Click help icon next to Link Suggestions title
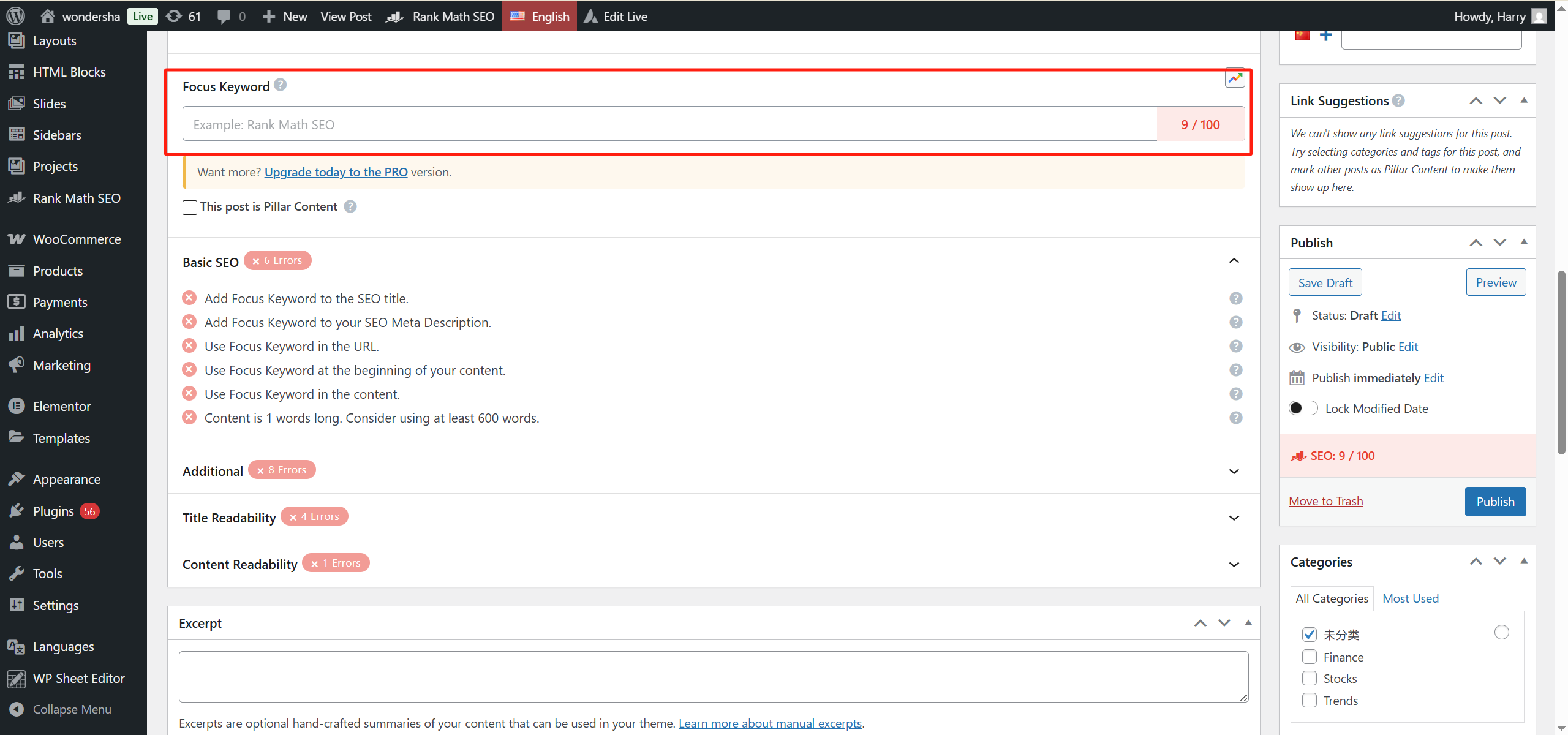 [1398, 100]
